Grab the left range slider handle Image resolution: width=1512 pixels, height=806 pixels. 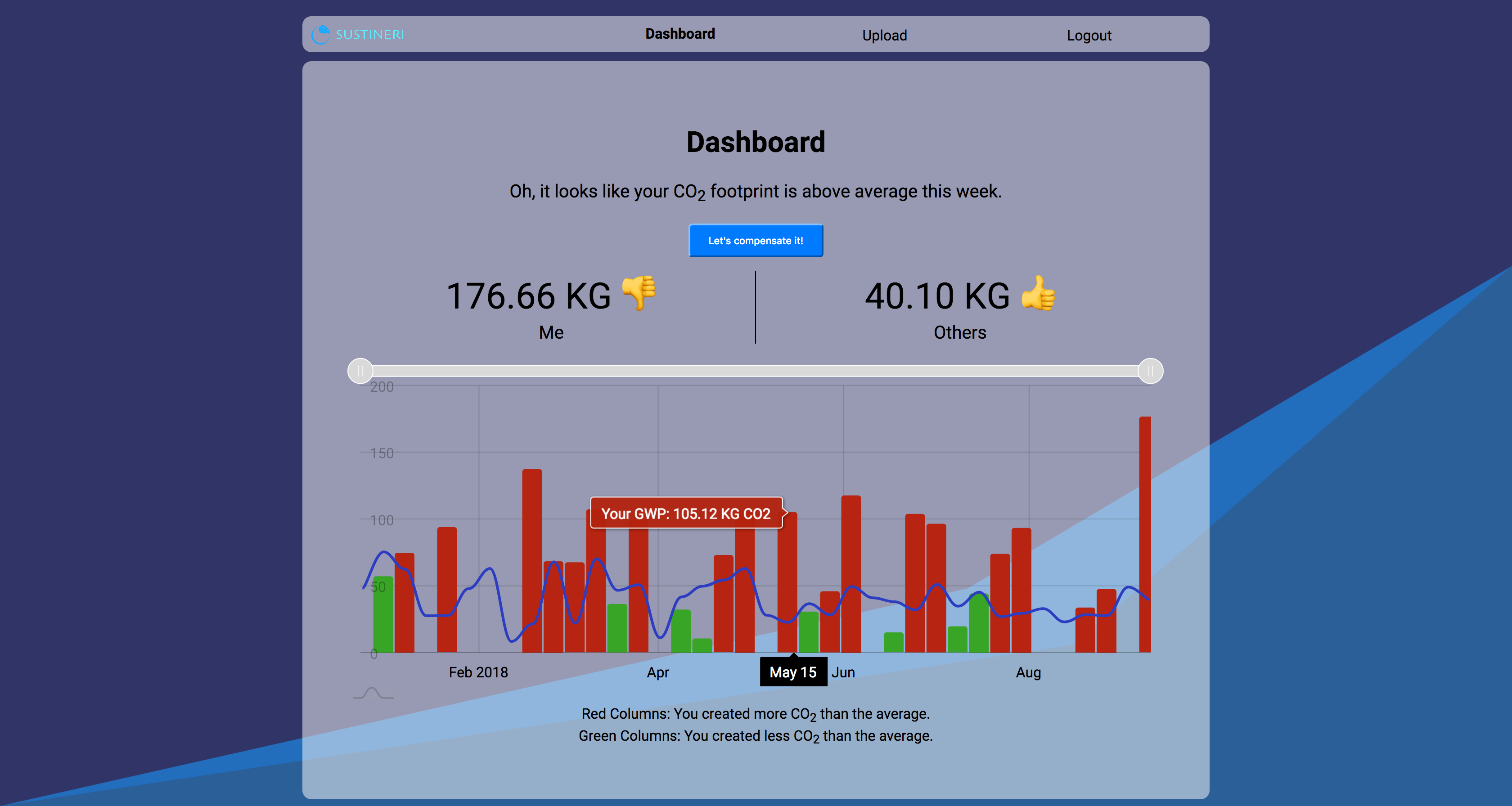(x=360, y=371)
